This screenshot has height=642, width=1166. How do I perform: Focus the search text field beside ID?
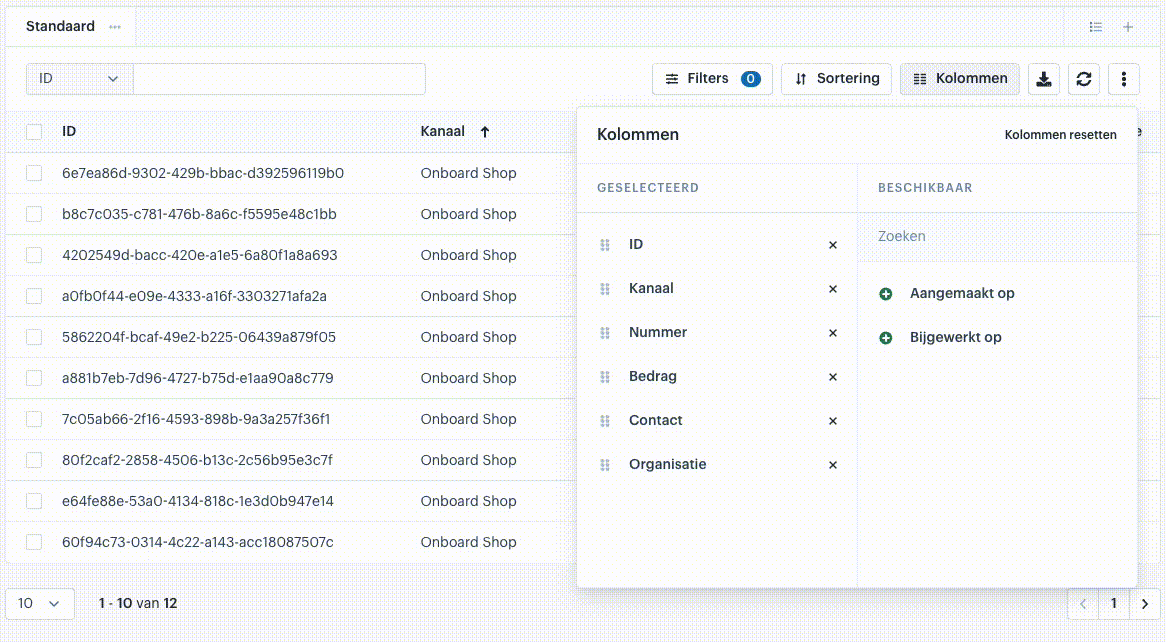(x=280, y=79)
